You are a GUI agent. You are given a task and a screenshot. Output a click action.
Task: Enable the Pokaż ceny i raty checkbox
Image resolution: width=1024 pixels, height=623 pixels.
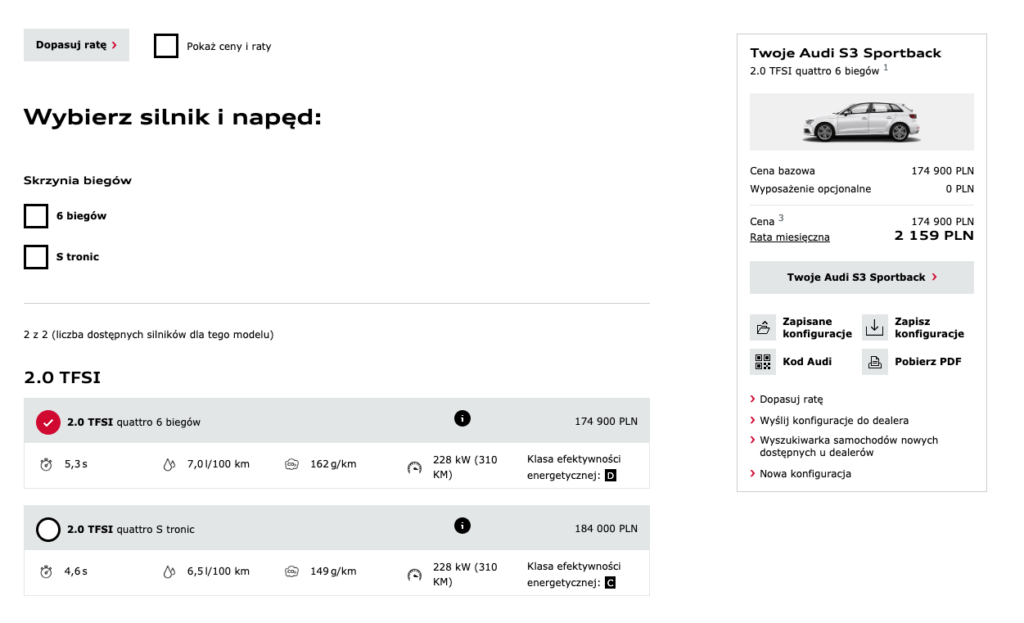(166, 46)
